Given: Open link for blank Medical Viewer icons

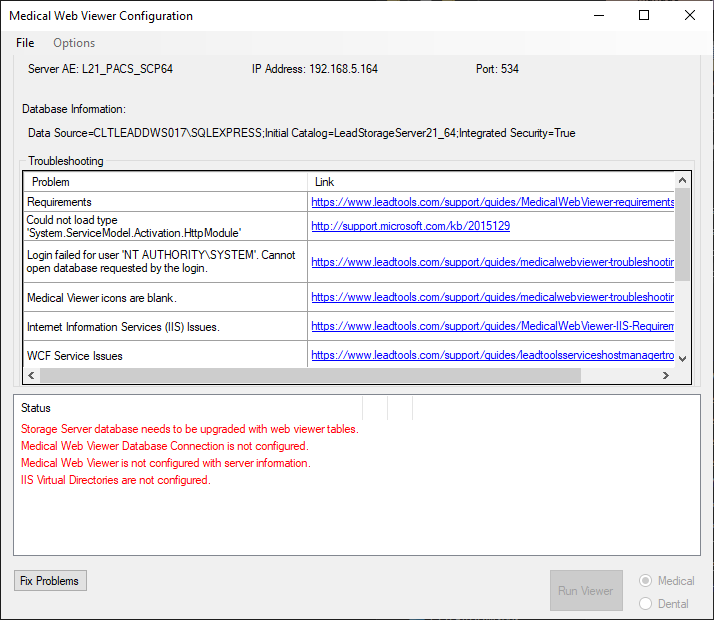Looking at the screenshot, I should tap(492, 297).
